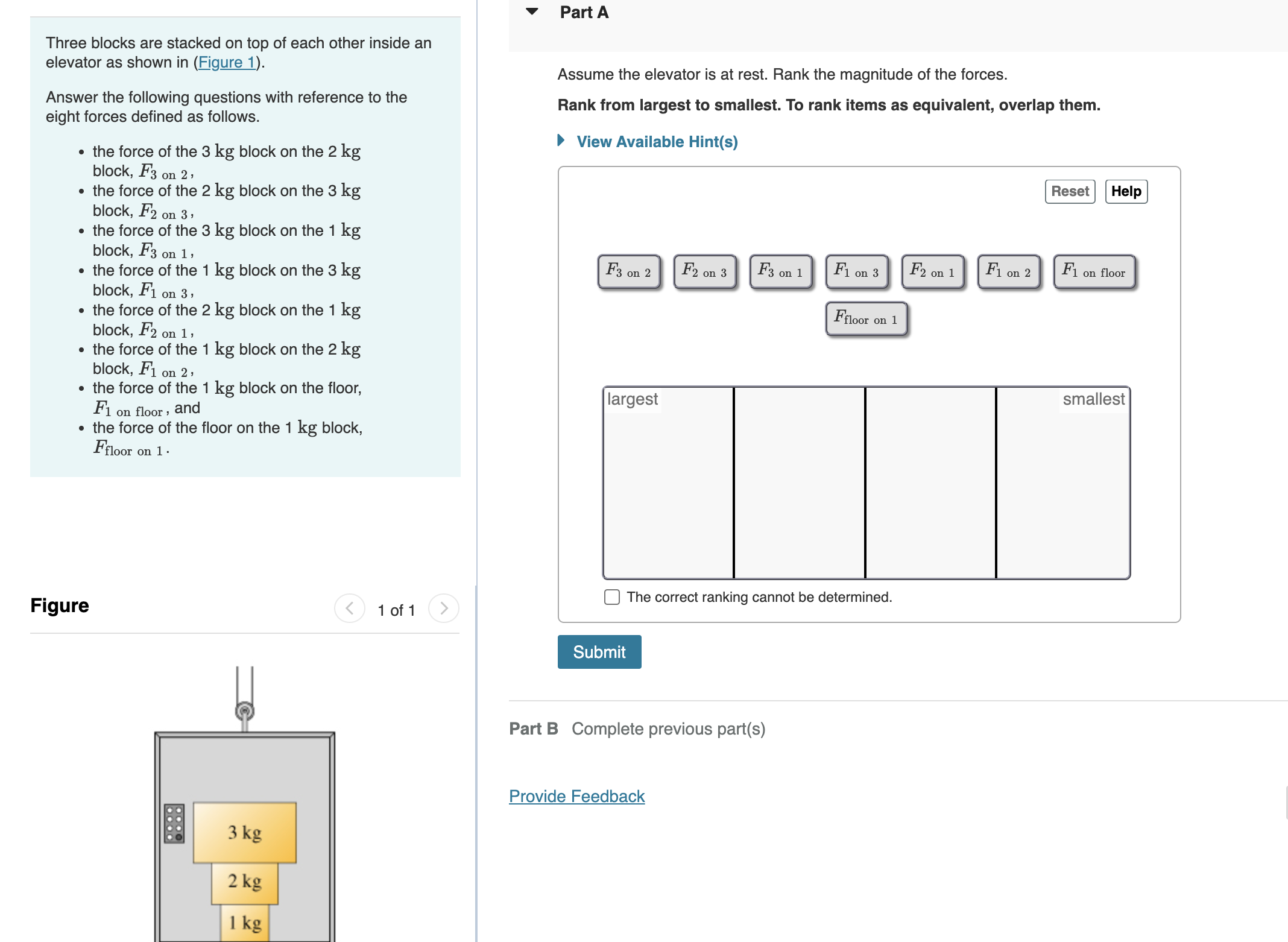Click the F1 on 3 force tile
This screenshot has height=942, width=1288.
coord(856,272)
